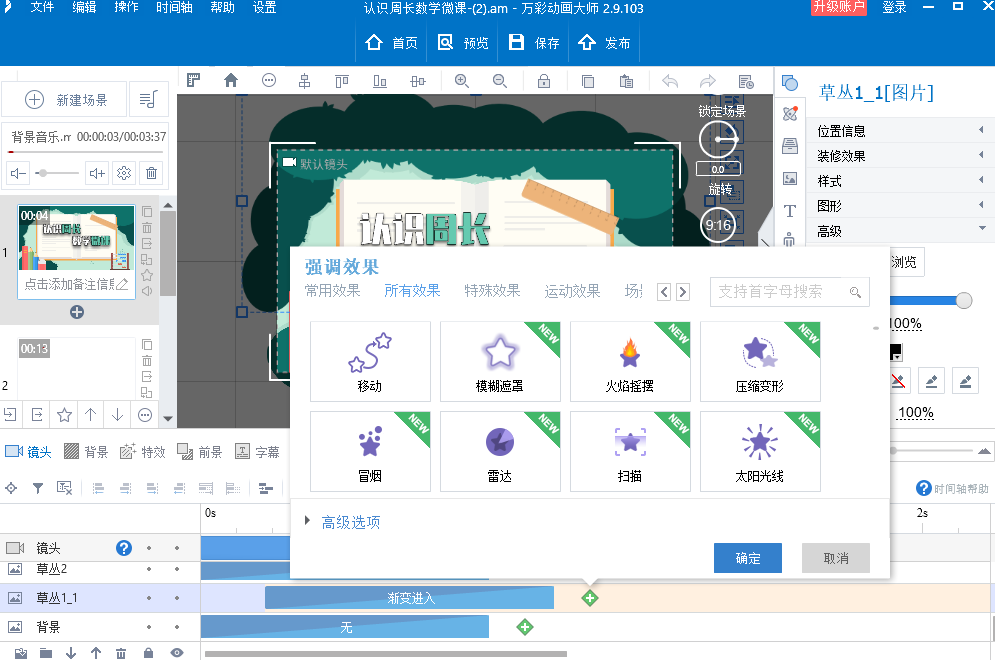Expand the 装修效果 properties section

[900, 156]
